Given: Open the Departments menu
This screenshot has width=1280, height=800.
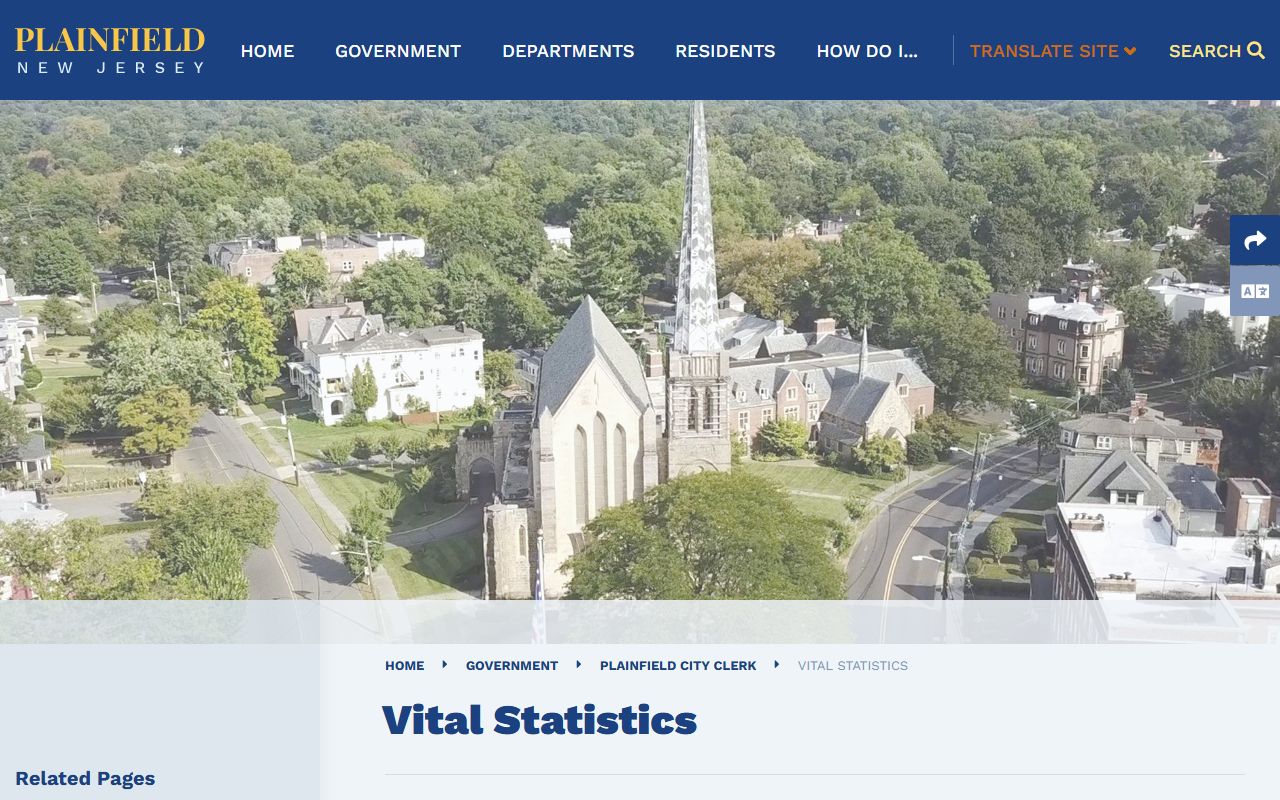Looking at the screenshot, I should point(568,51).
